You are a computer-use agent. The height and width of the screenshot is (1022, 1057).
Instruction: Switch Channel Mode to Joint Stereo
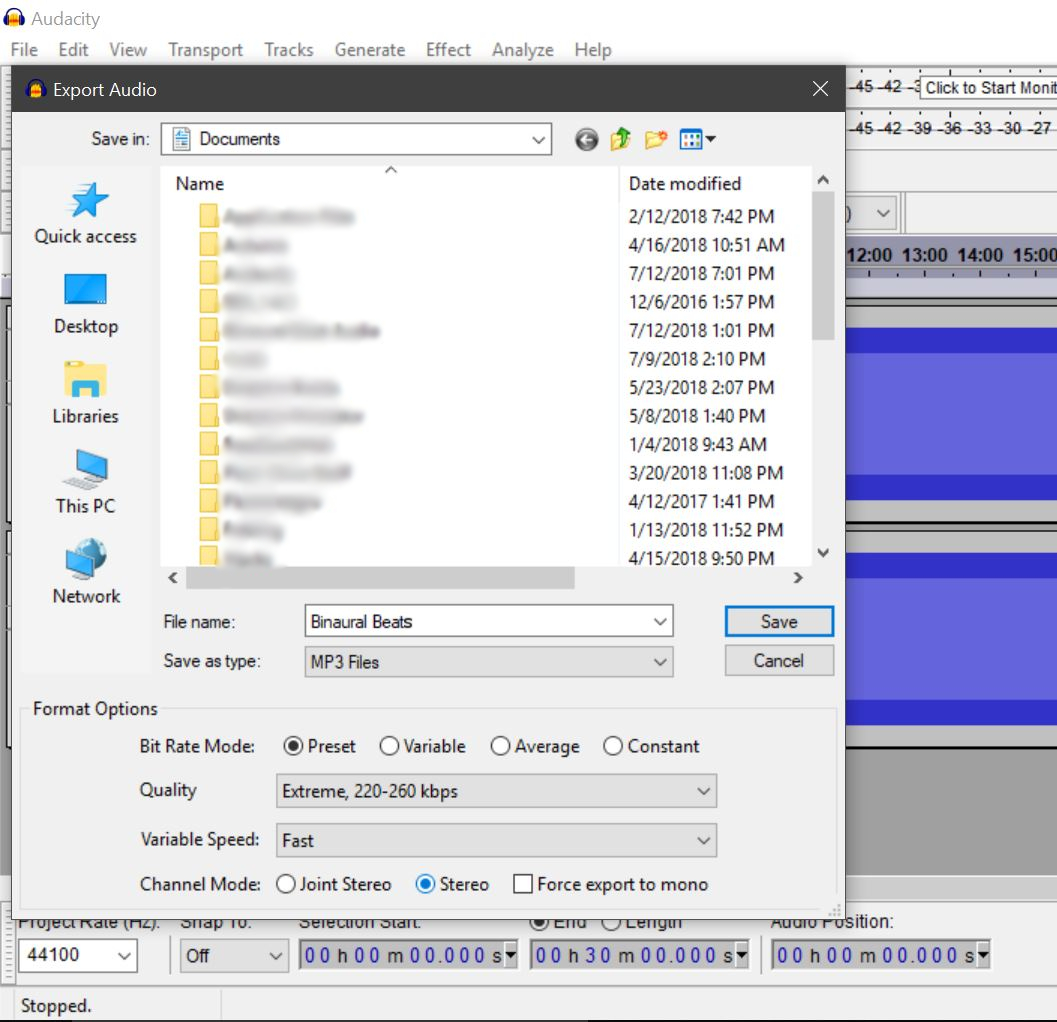286,884
